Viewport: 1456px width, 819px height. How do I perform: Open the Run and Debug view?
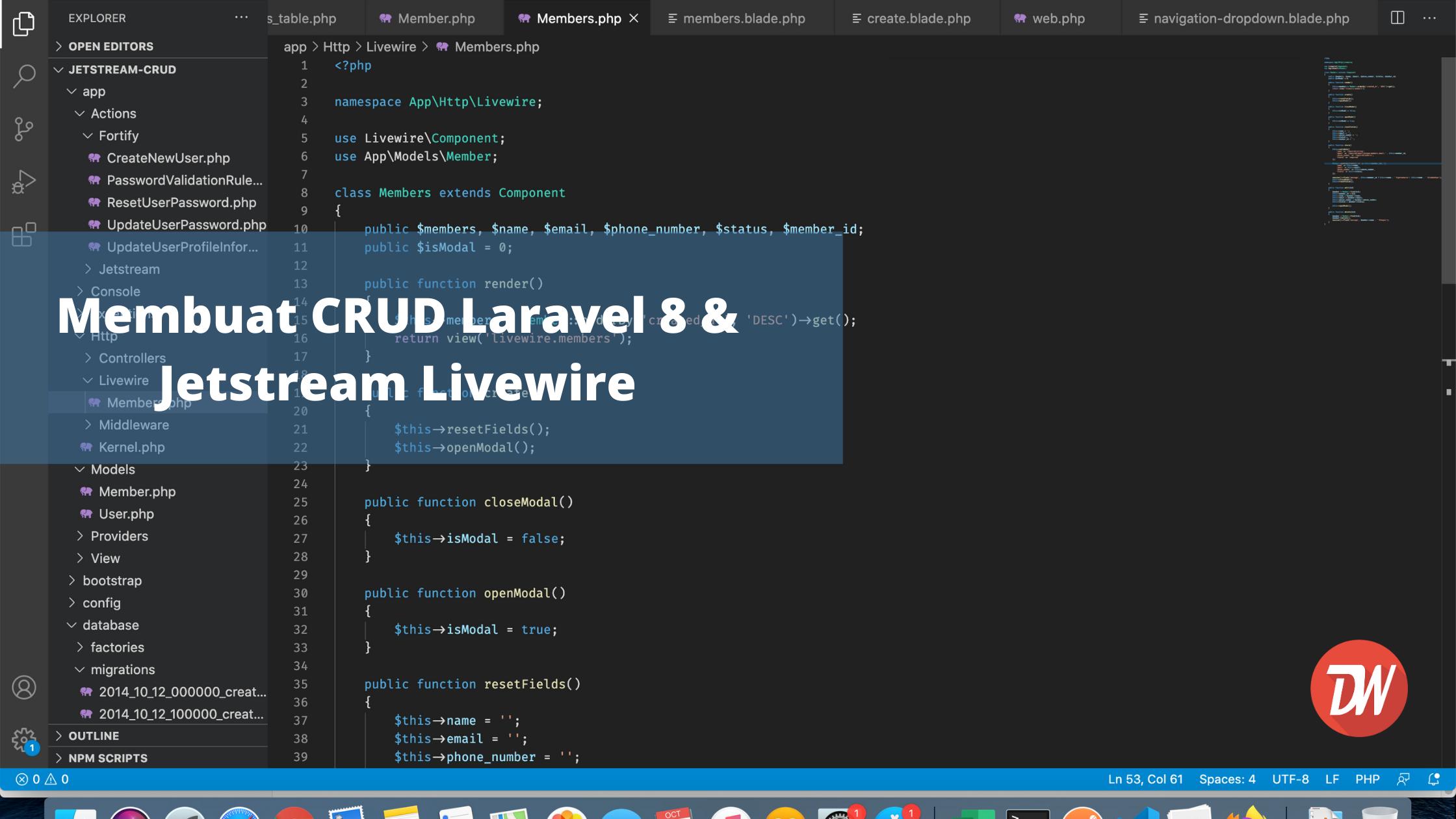click(24, 181)
